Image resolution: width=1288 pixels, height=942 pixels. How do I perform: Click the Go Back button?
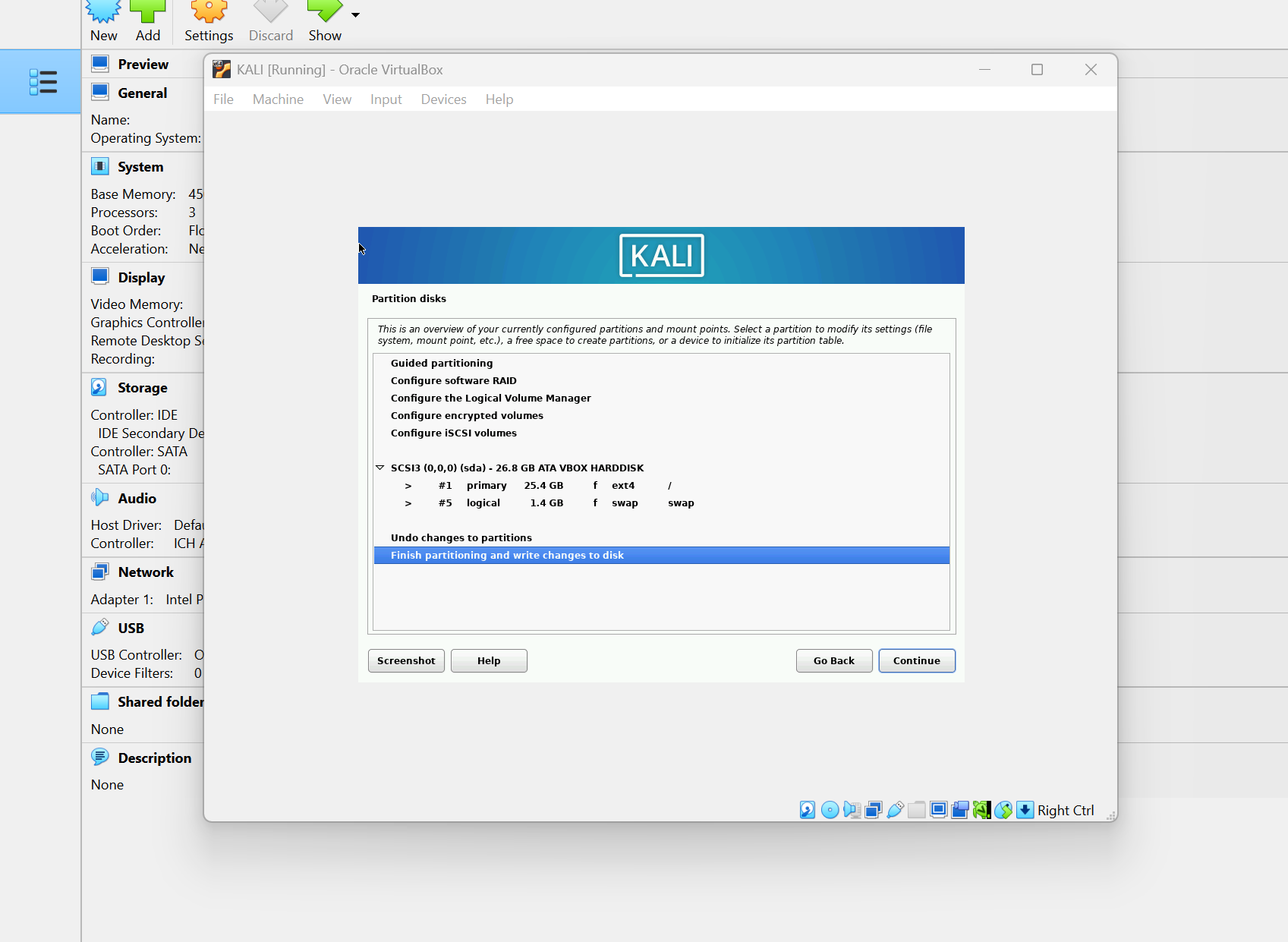click(x=834, y=660)
